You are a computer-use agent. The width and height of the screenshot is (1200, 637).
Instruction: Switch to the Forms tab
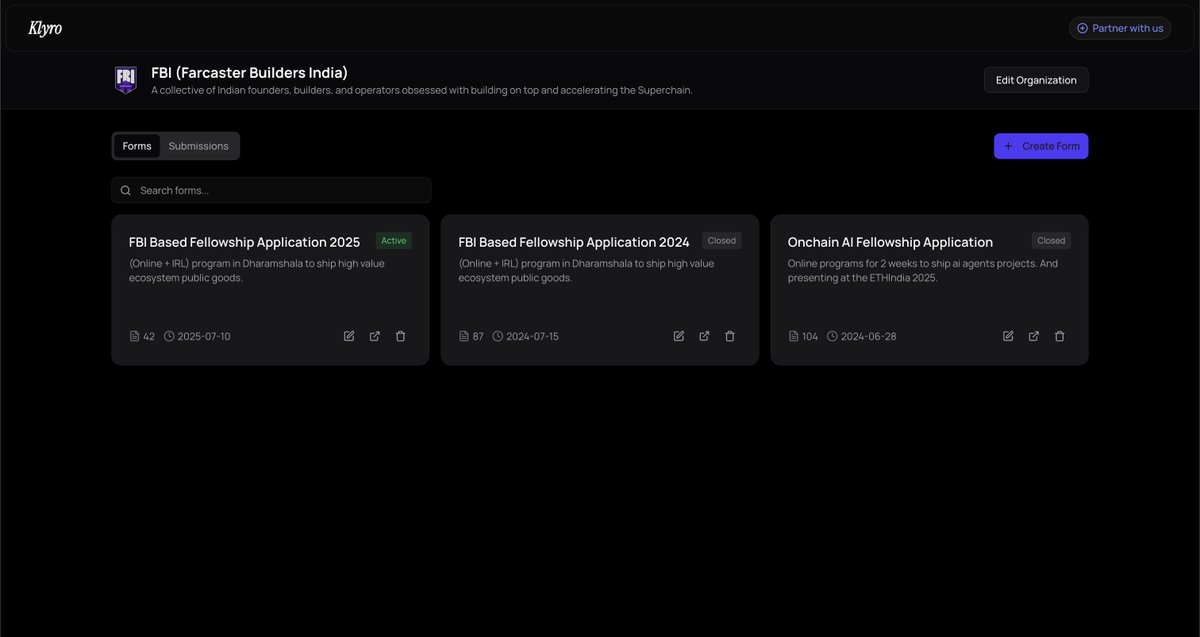137,146
